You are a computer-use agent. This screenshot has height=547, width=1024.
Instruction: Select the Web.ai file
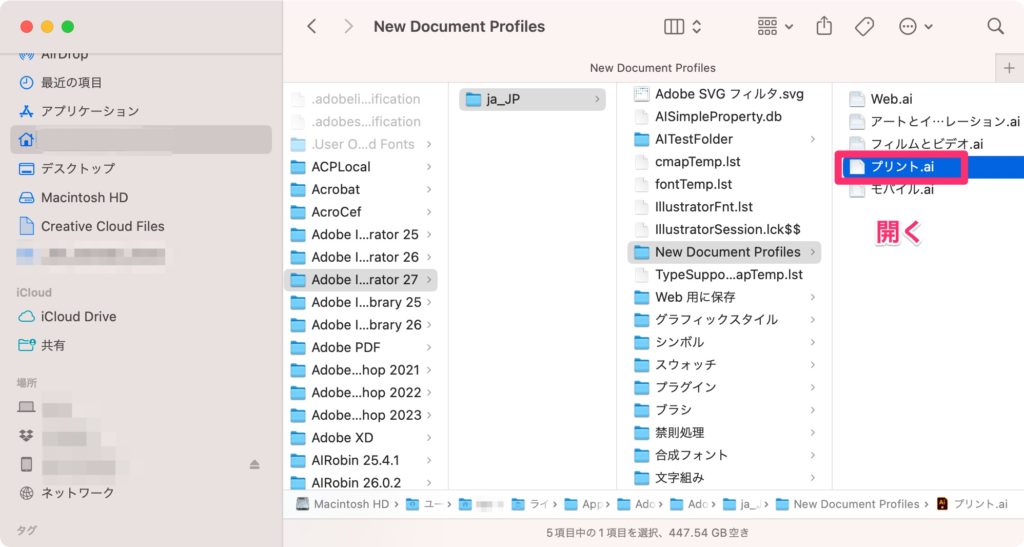891,99
